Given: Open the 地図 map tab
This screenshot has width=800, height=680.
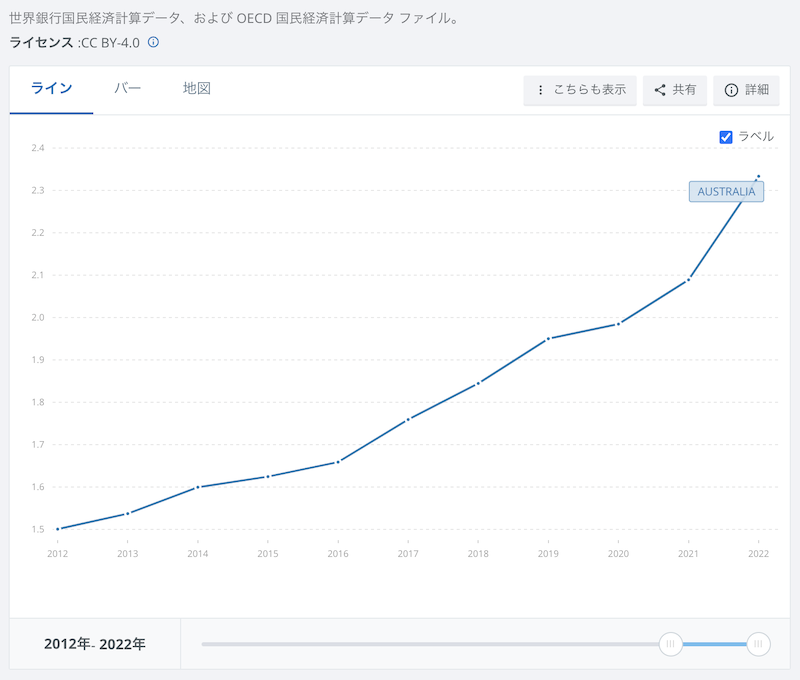Looking at the screenshot, I should point(197,89).
